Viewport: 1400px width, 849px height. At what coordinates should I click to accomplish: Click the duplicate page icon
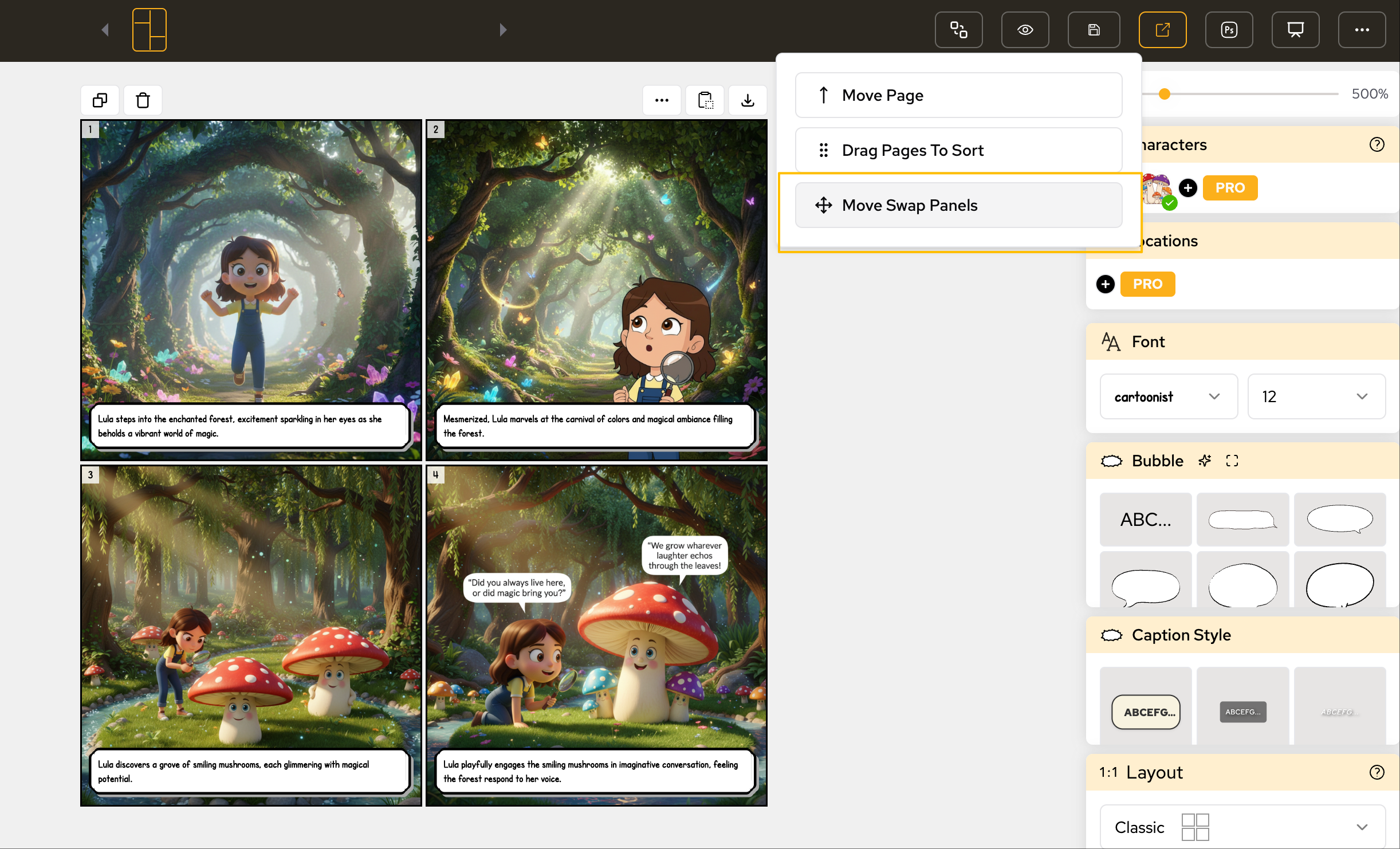100,100
